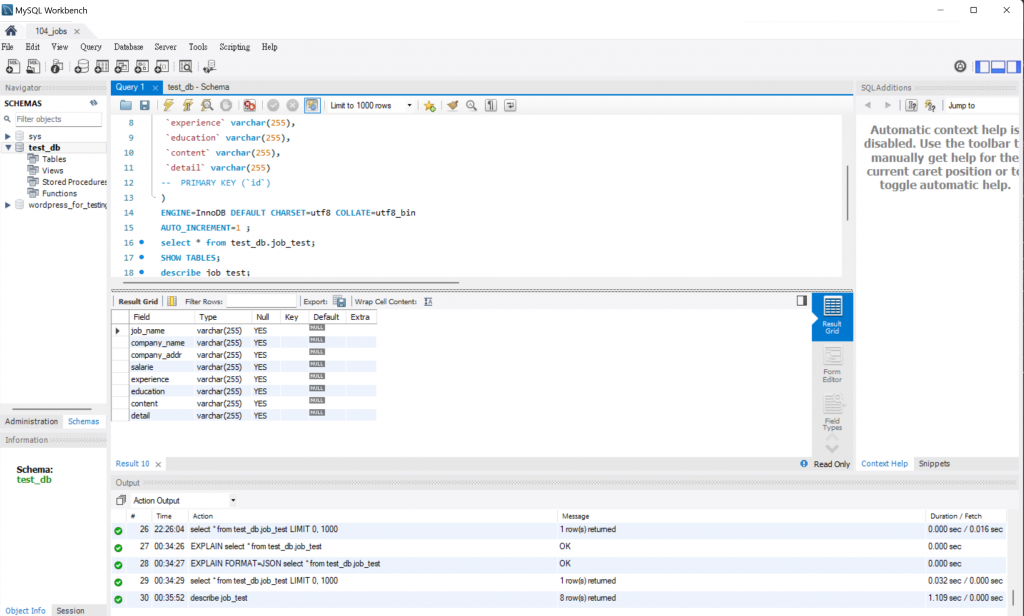The width and height of the screenshot is (1024, 616).
Task: Reset all sorted columns in the result grid
Action: coord(172,301)
